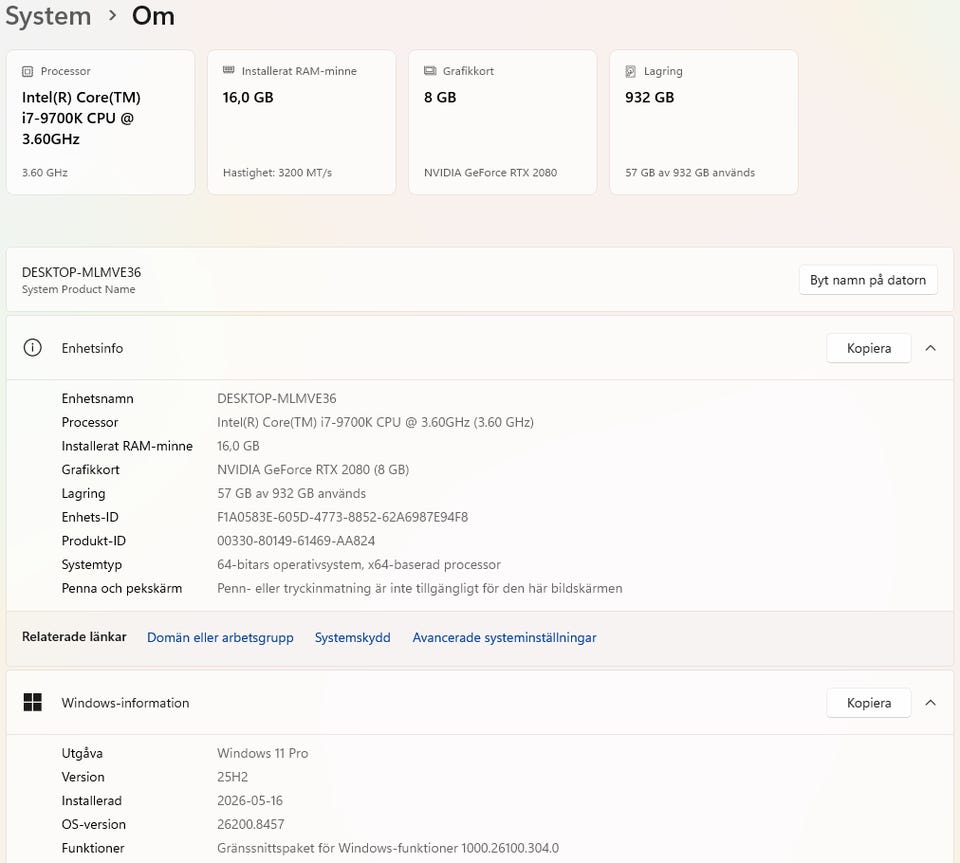This screenshot has width=960, height=863.
Task: Select the Utgåva value Windows 11 Pro
Action: click(263, 753)
